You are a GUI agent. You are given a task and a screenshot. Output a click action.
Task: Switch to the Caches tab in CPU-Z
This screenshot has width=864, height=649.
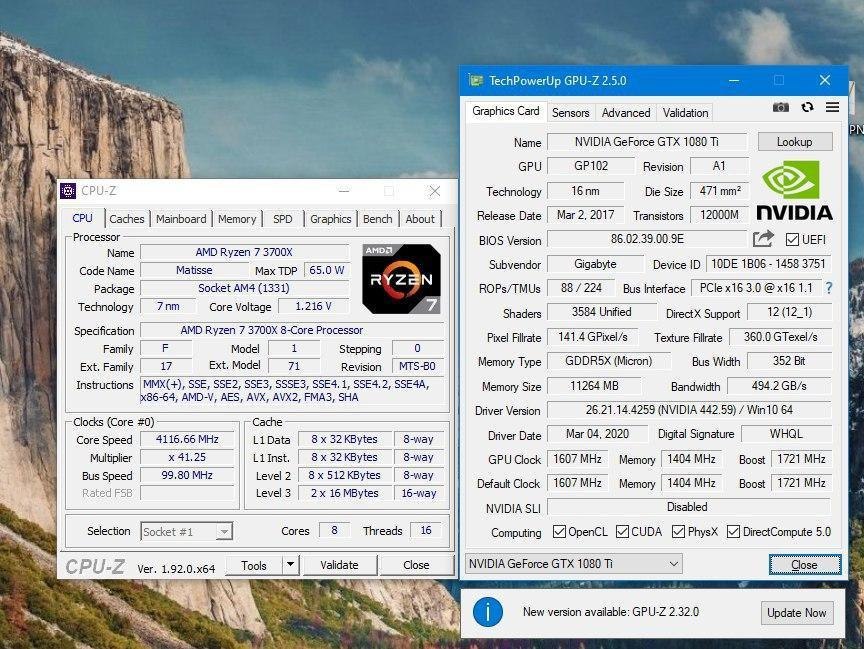127,219
